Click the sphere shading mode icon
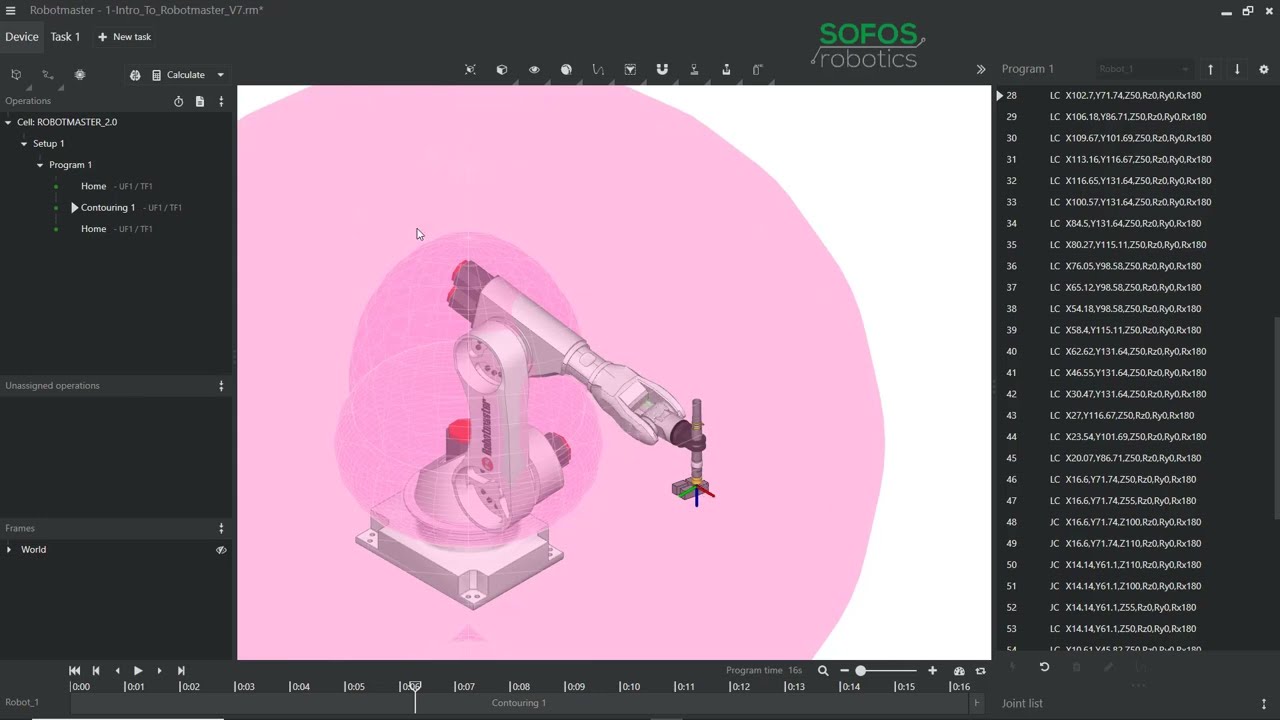Screen dimensions: 1280x720 pyautogui.click(x=566, y=70)
